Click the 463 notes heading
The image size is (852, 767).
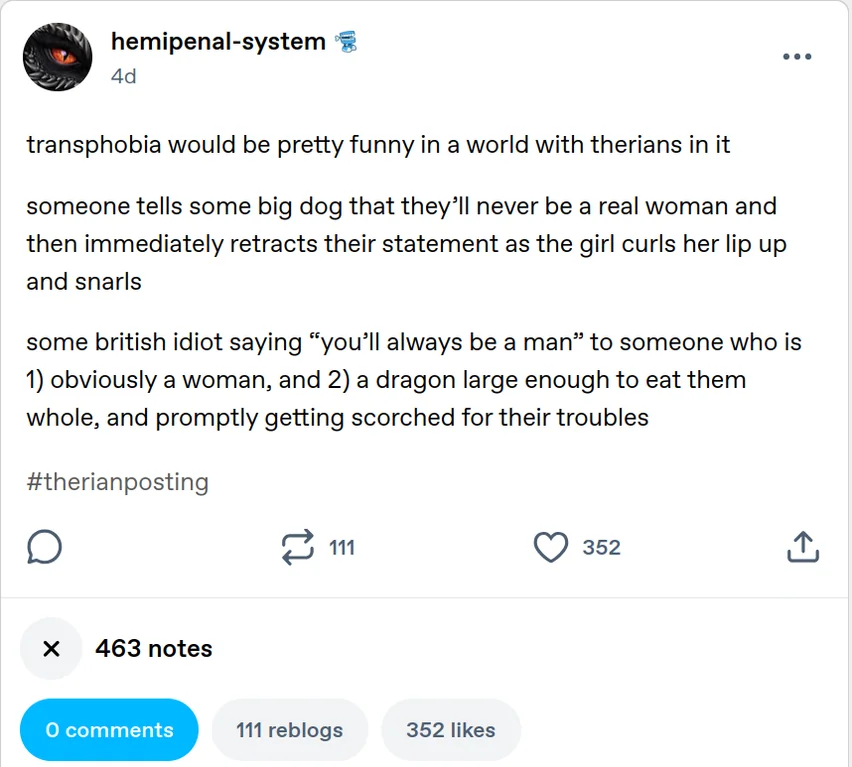coord(154,649)
